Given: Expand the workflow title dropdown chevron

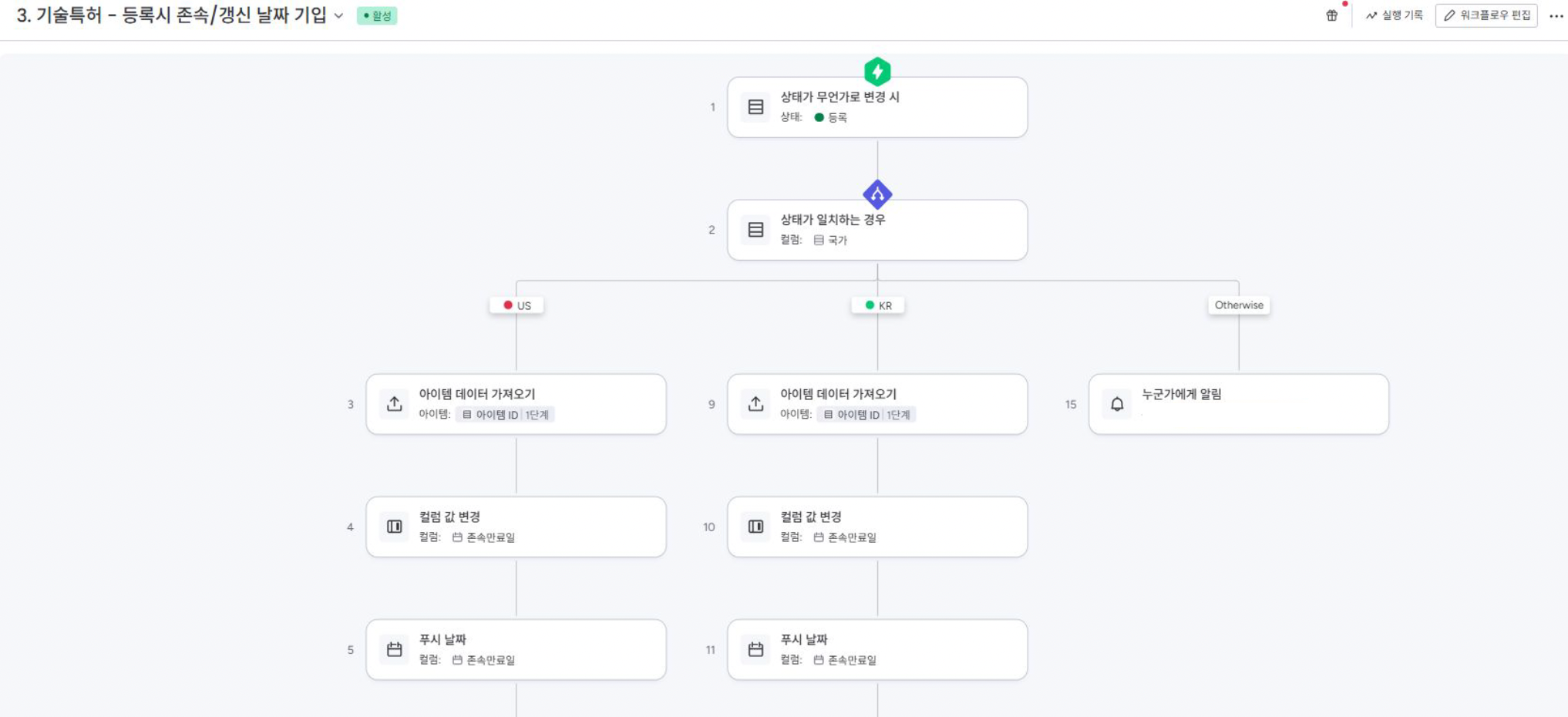Looking at the screenshot, I should pos(338,16).
